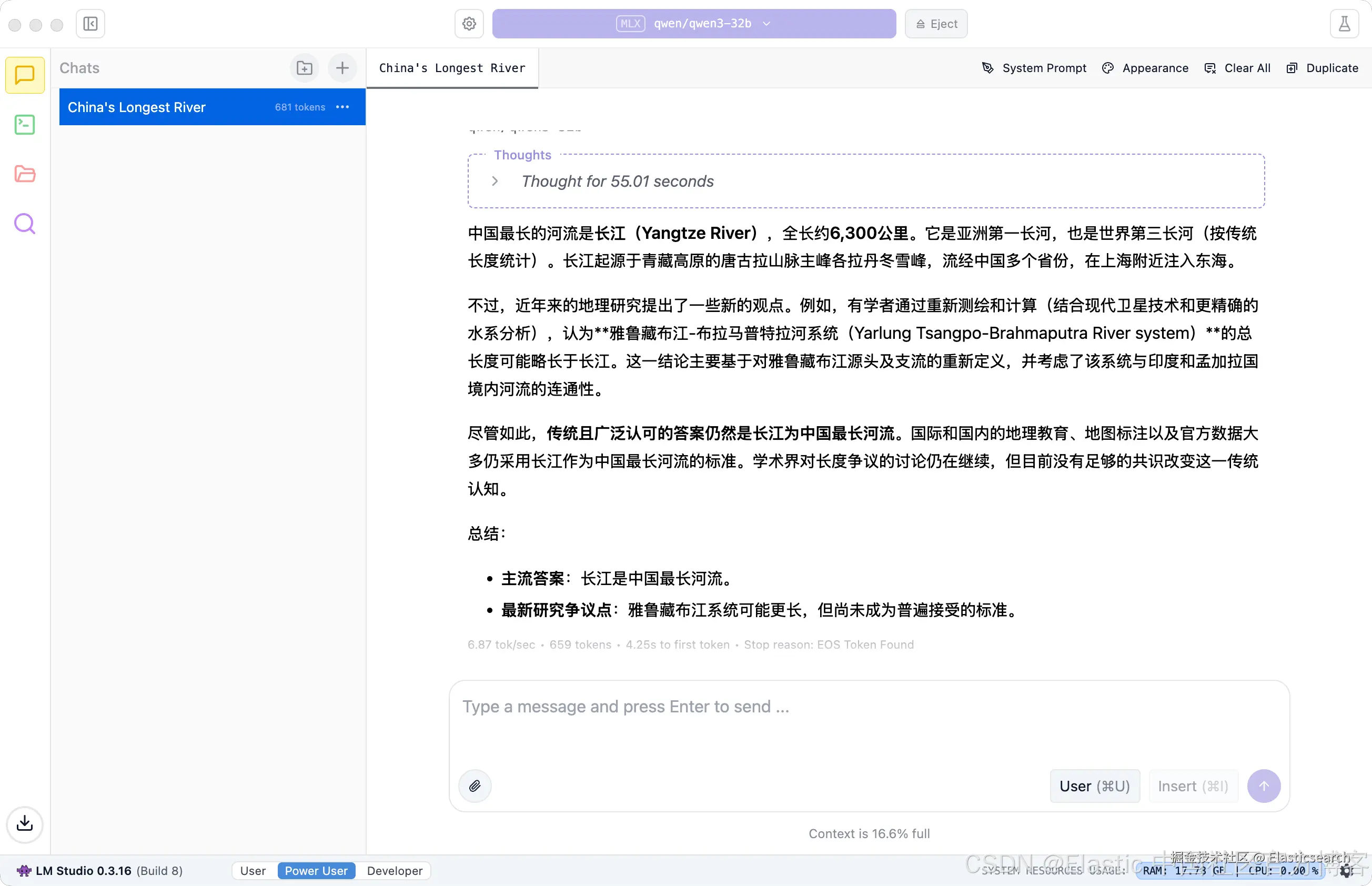Image resolution: width=1372 pixels, height=886 pixels.
Task: Click the attach file paperclip icon
Action: [x=475, y=786]
